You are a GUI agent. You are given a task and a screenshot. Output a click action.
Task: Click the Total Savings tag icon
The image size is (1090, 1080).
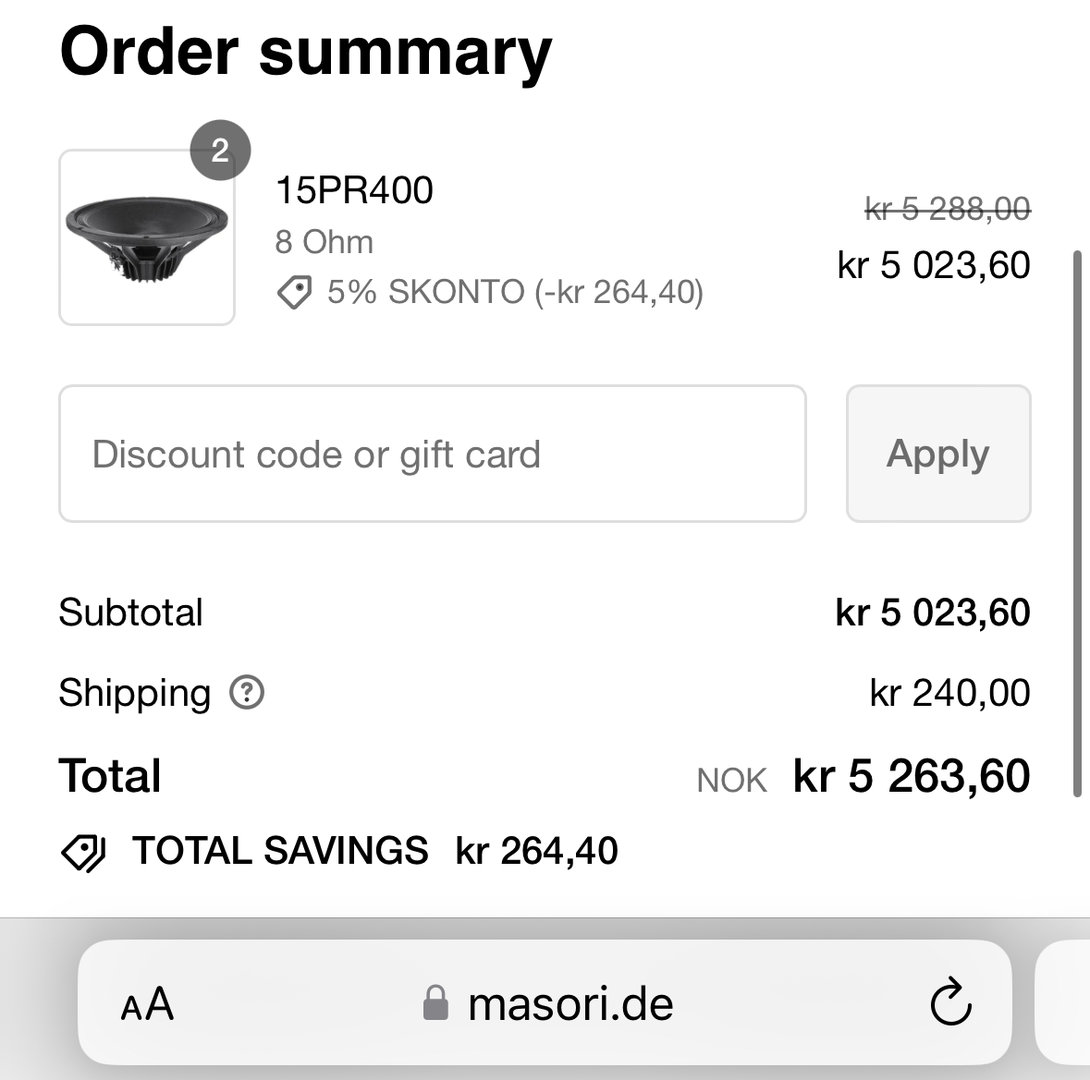(x=84, y=852)
